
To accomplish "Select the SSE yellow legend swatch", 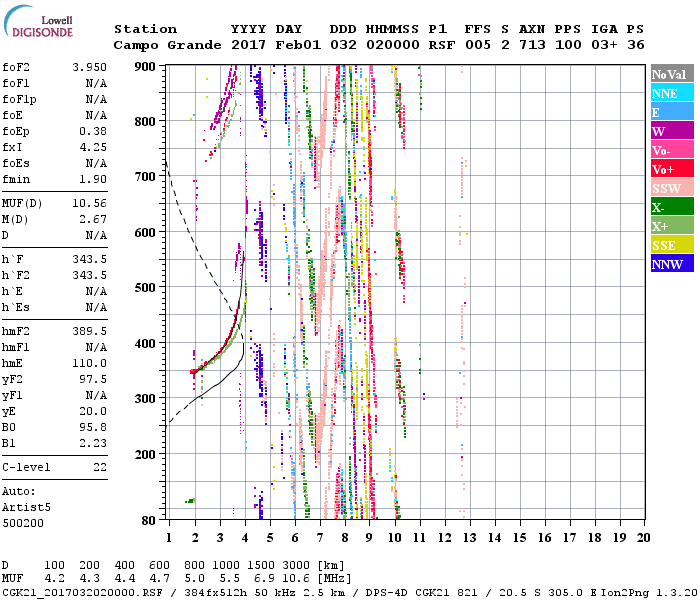I will [672, 245].
